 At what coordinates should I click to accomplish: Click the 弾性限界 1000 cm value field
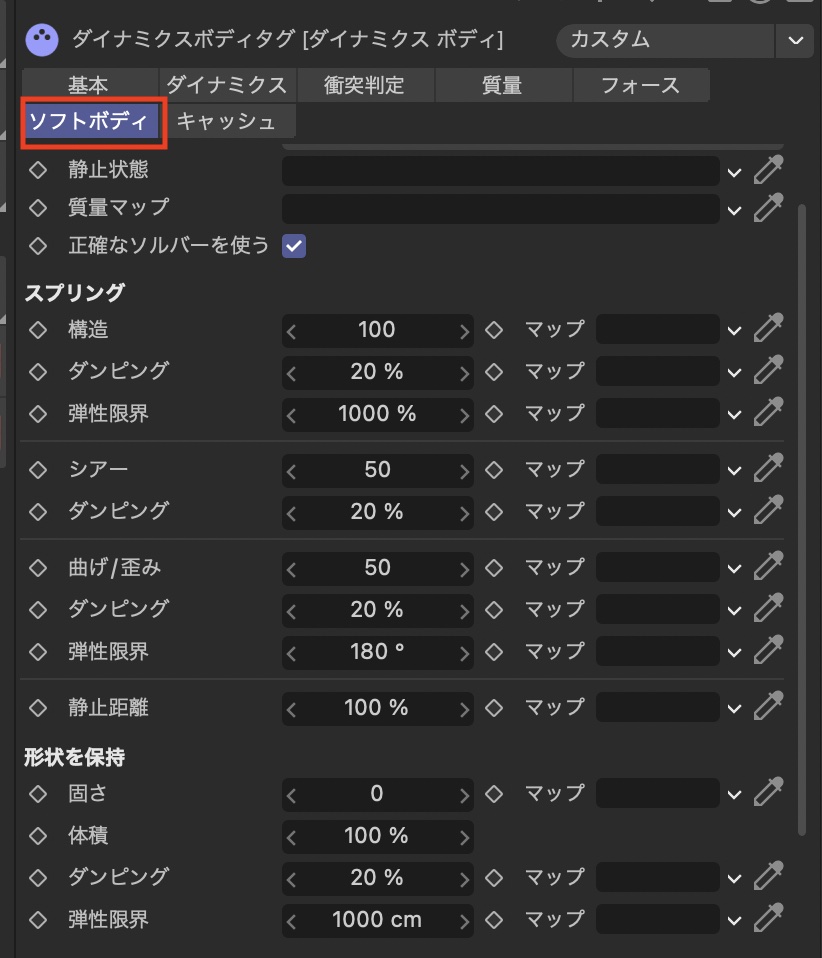coord(377,919)
